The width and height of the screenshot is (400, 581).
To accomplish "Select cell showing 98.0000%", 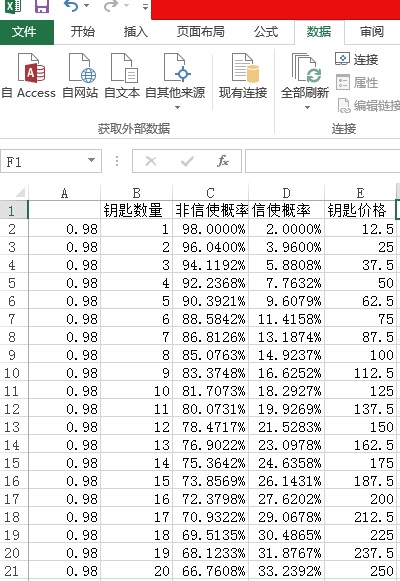I will coord(210,229).
